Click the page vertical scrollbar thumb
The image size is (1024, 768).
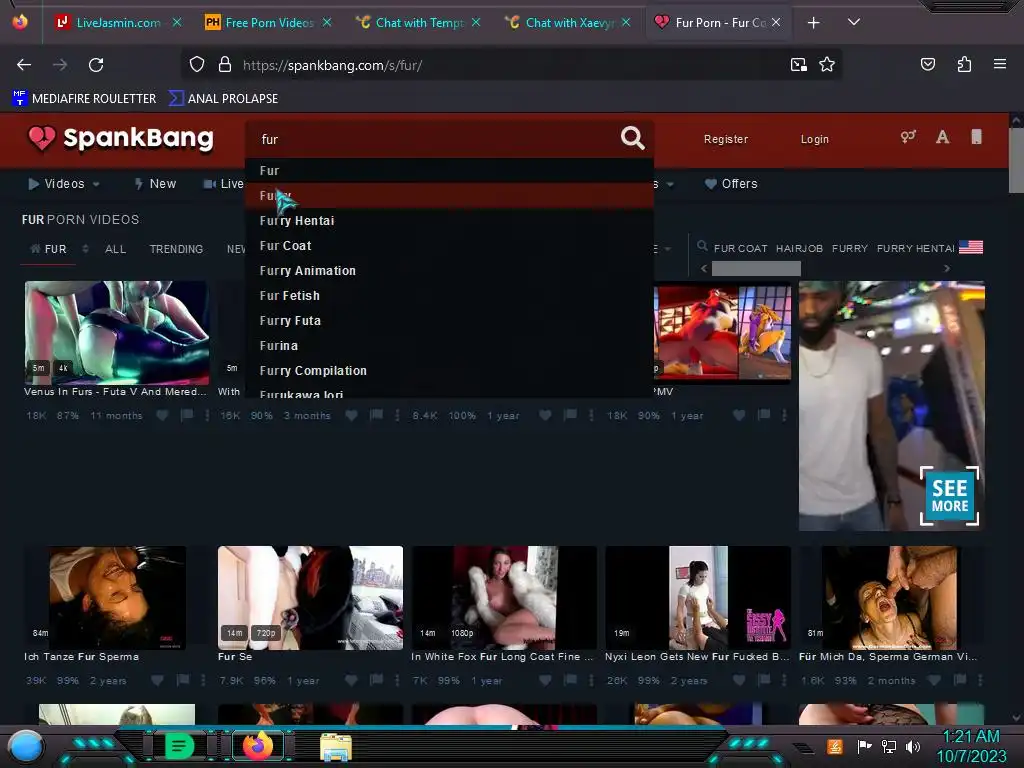1016,160
